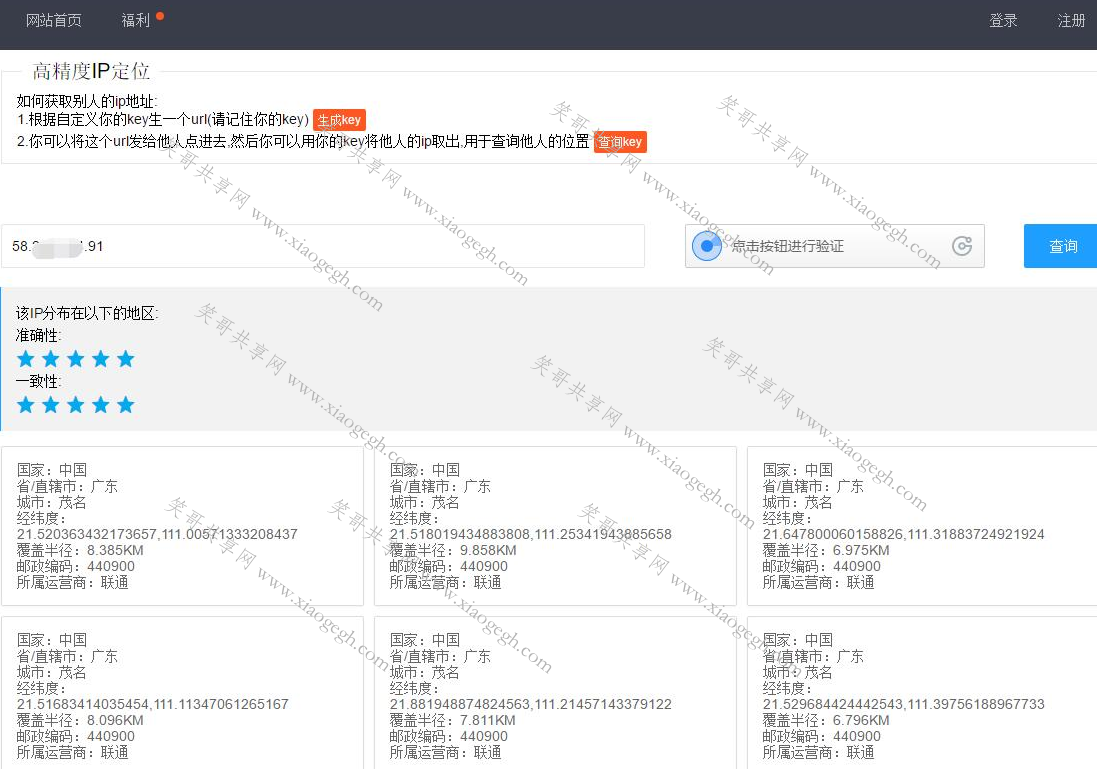
Task: Select the 覆盖半径：6.796KM text
Action: (x=826, y=720)
